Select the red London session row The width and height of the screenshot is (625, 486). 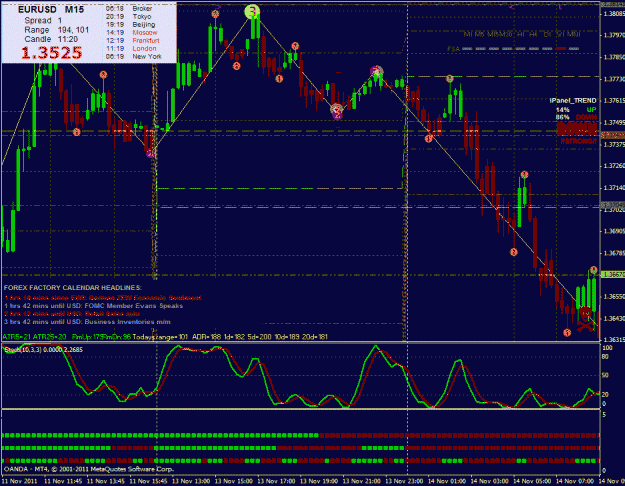pos(131,48)
